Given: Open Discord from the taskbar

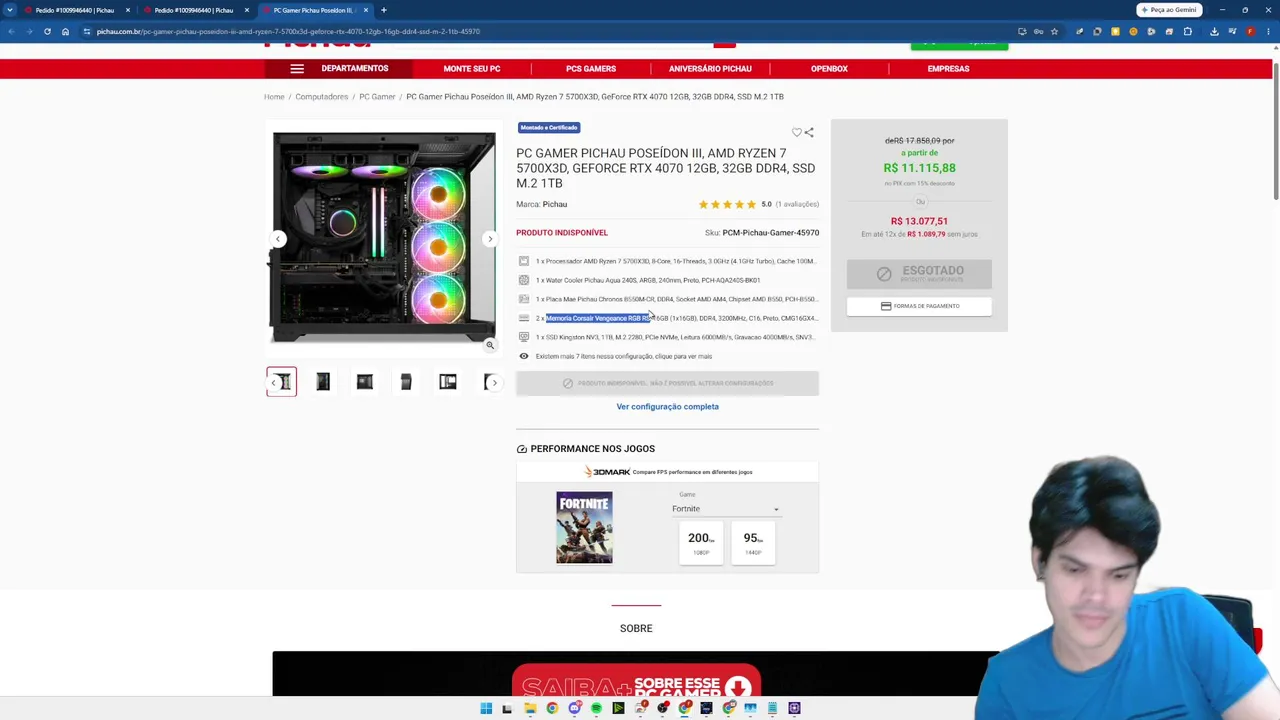Looking at the screenshot, I should coord(574,708).
